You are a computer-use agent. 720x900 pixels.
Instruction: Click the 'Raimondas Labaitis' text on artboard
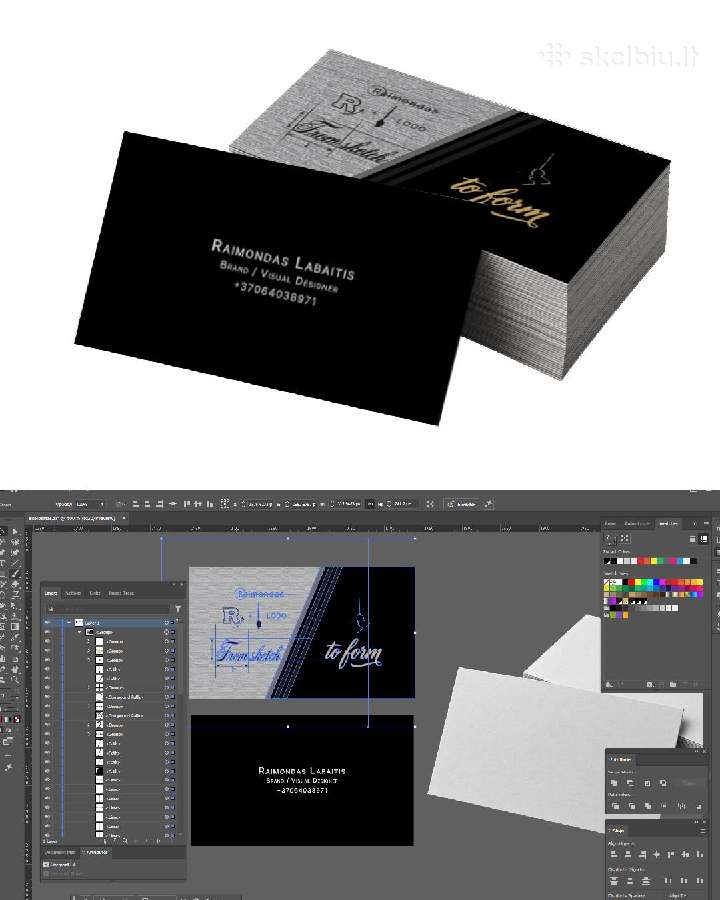[302, 770]
